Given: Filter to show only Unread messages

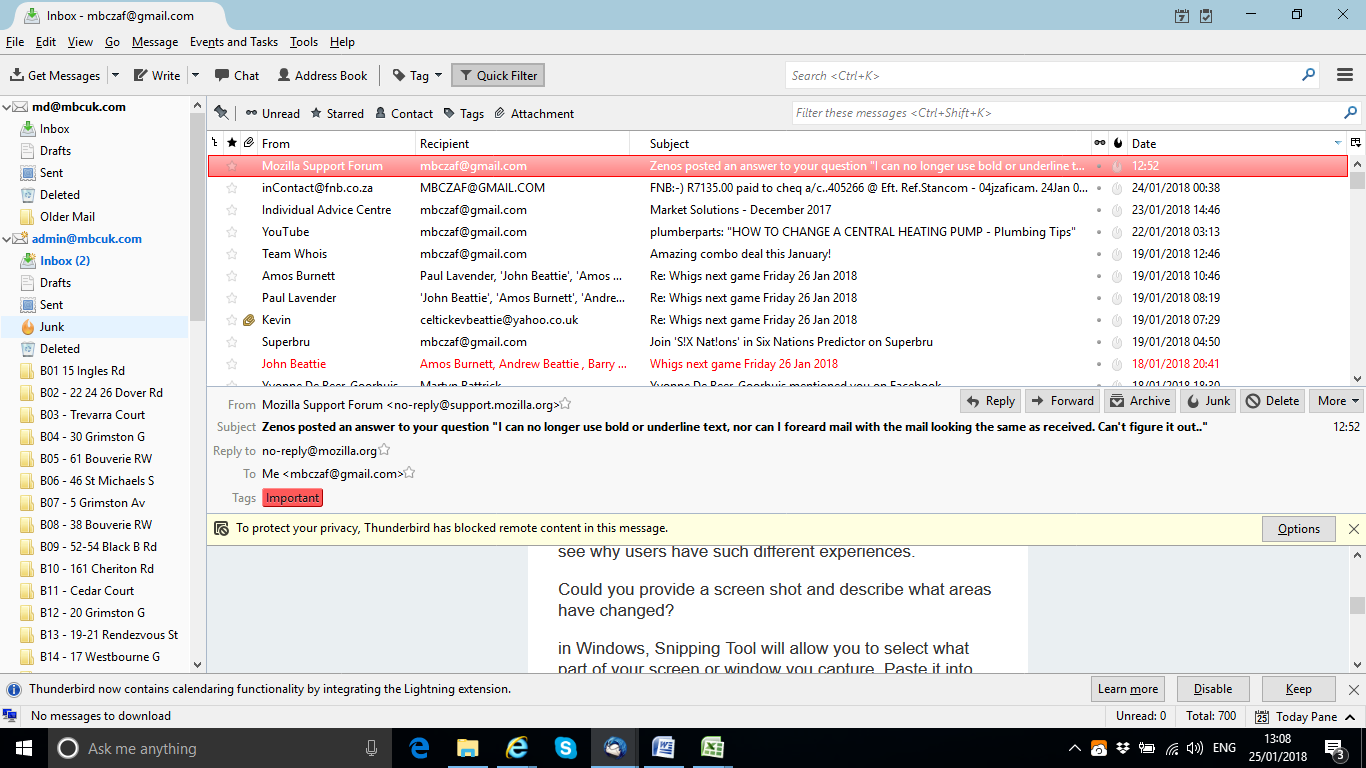Looking at the screenshot, I should (x=272, y=113).
